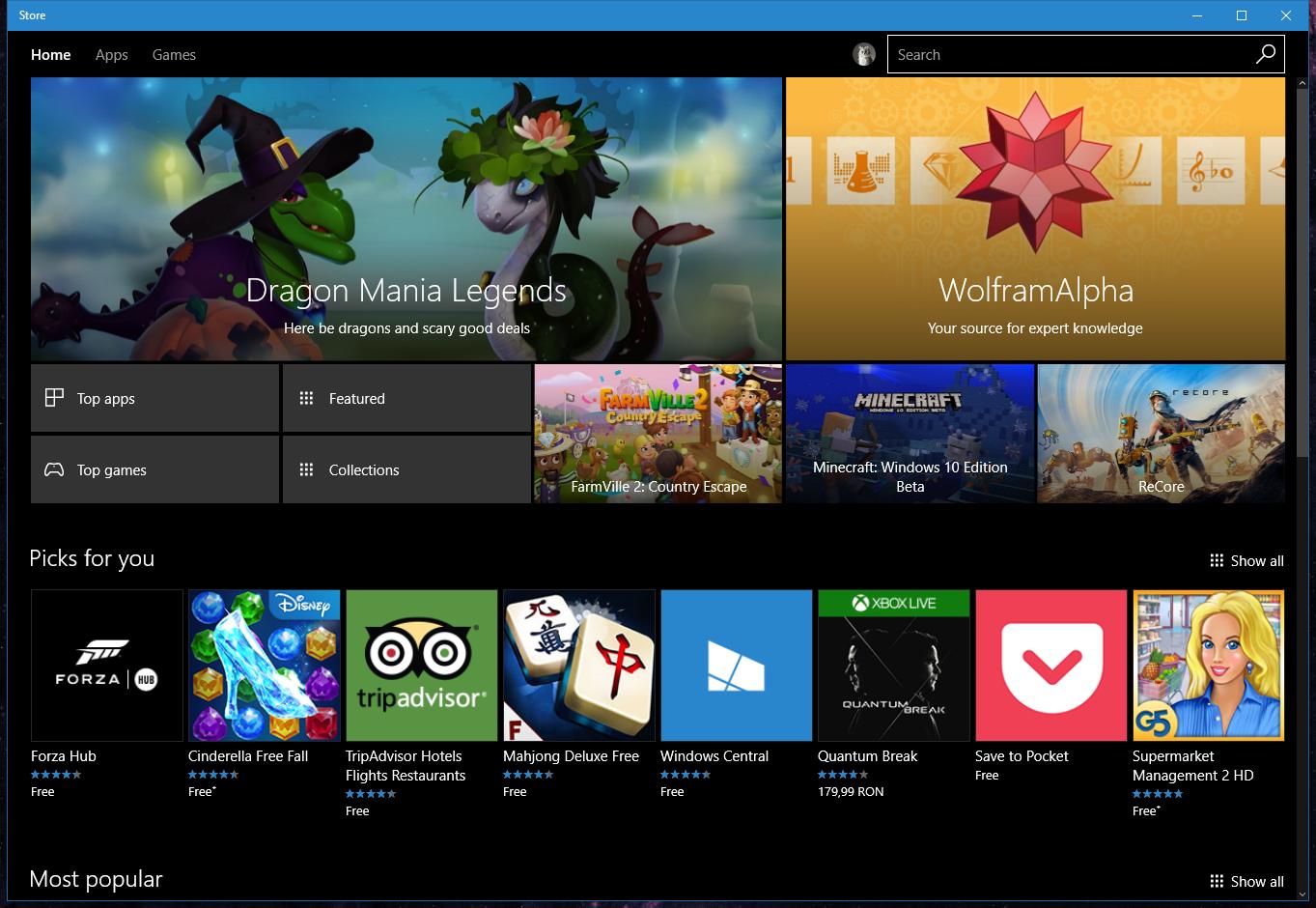The image size is (1316, 908).
Task: Click the 179,99 RON price
Action: click(x=851, y=791)
